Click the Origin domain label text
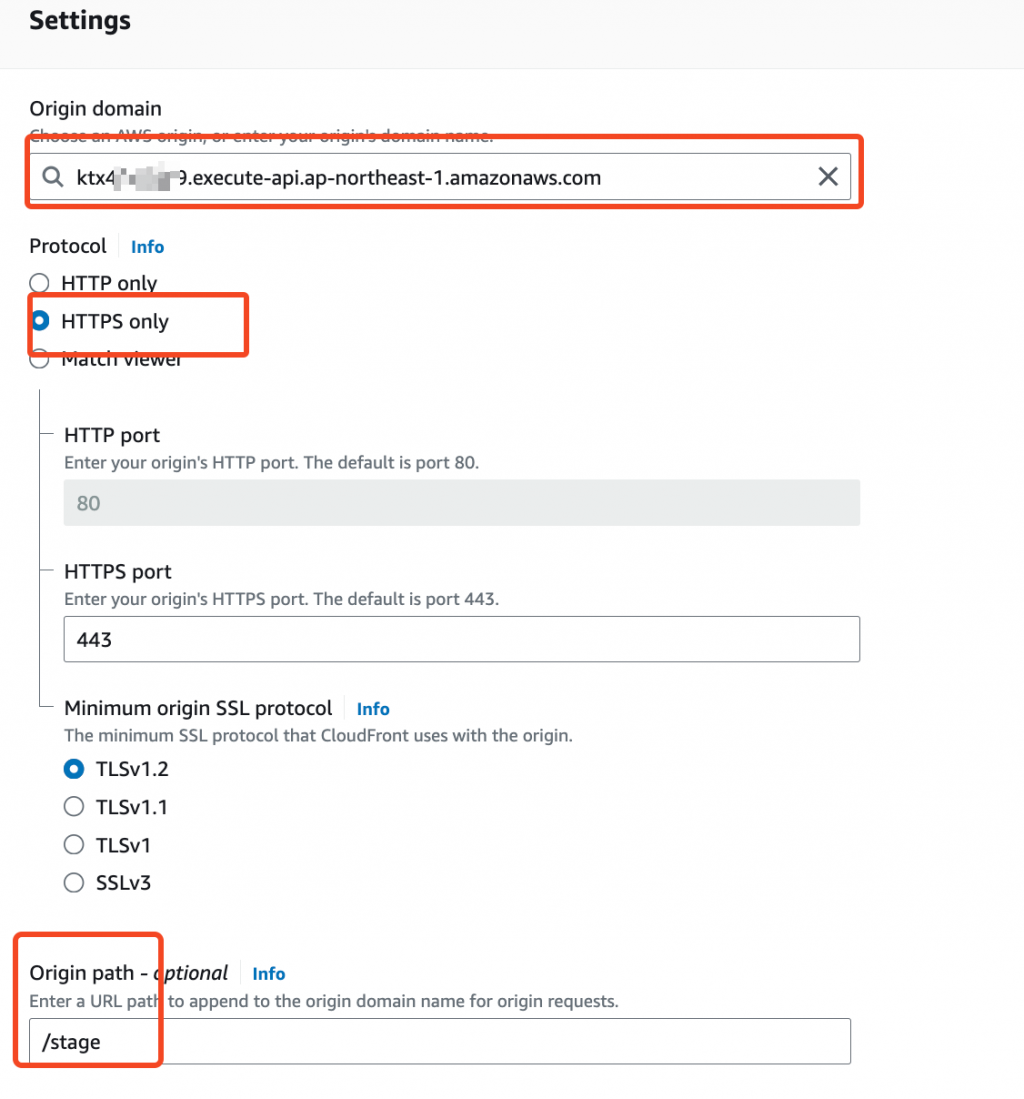The height and width of the screenshot is (1099, 1024). (x=95, y=109)
